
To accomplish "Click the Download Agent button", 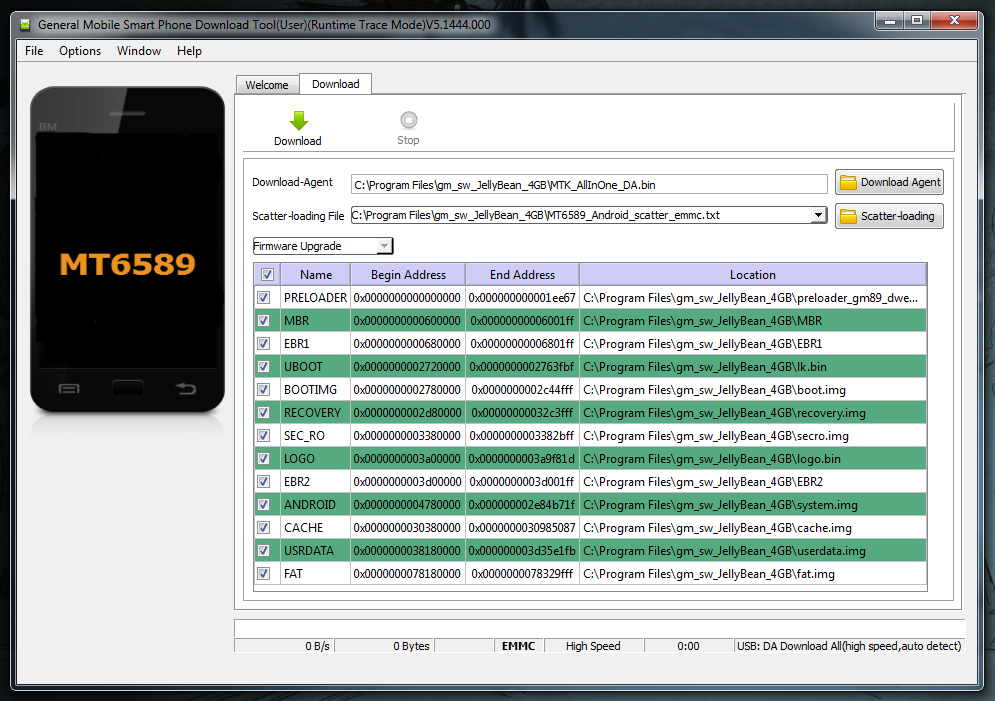I will coord(889,182).
